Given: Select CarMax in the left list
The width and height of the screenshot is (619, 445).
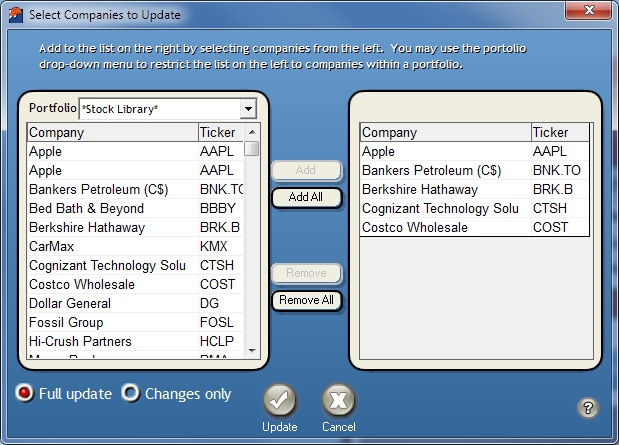Looking at the screenshot, I should [135, 246].
